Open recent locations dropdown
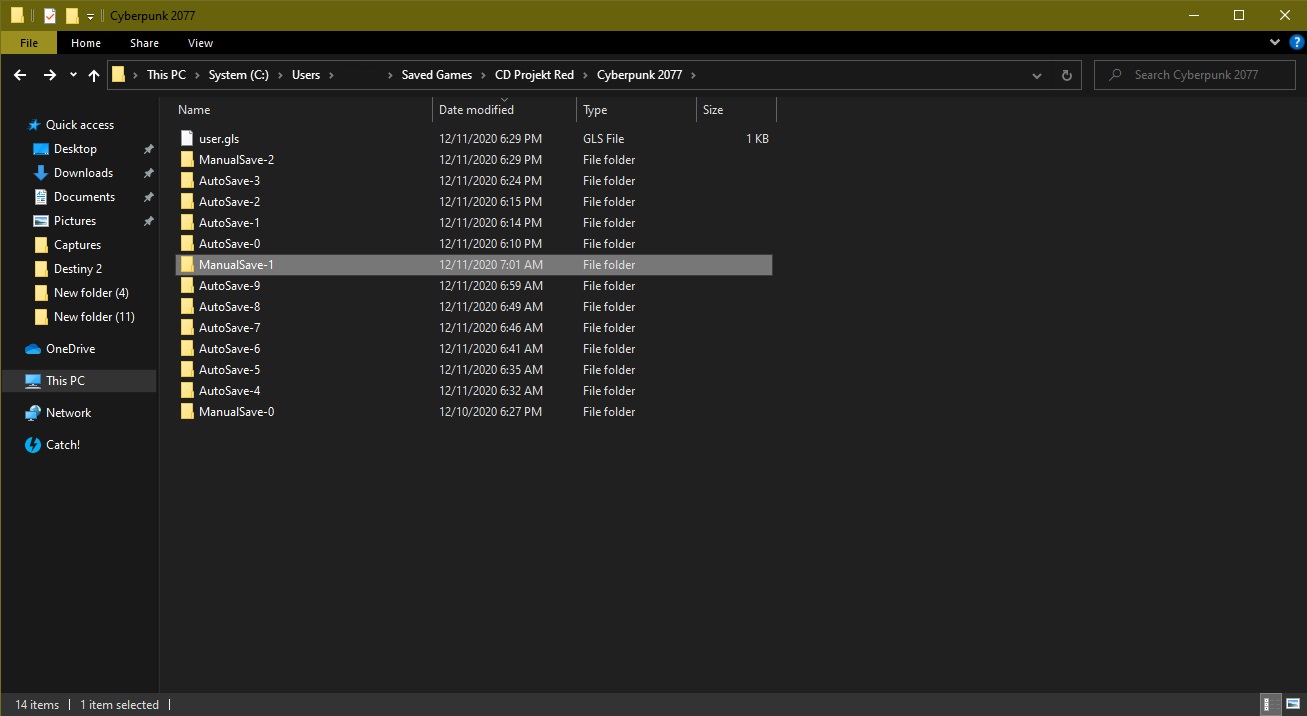The image size is (1307, 716). (x=73, y=75)
